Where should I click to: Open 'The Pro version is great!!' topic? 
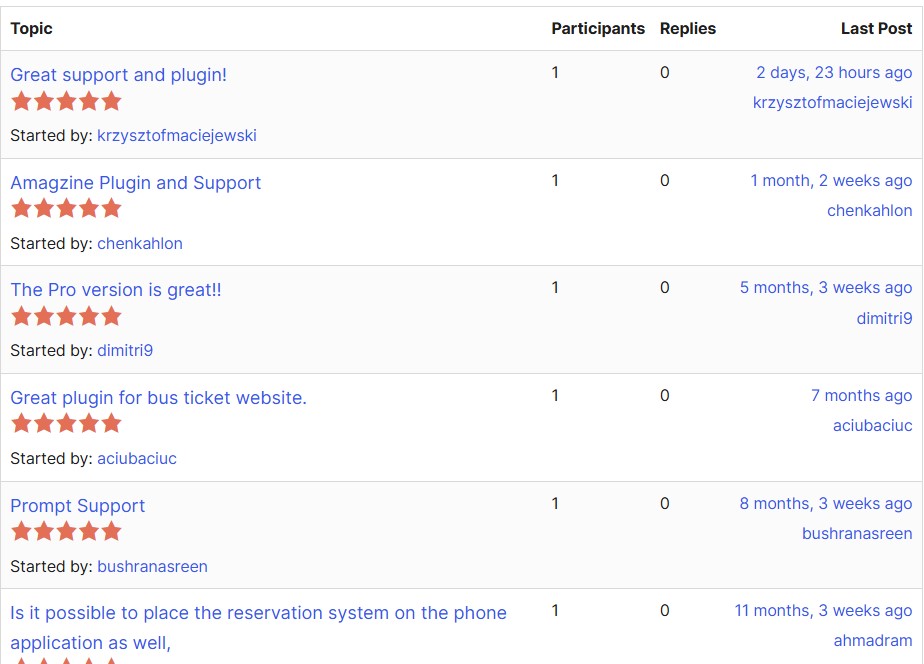point(116,290)
